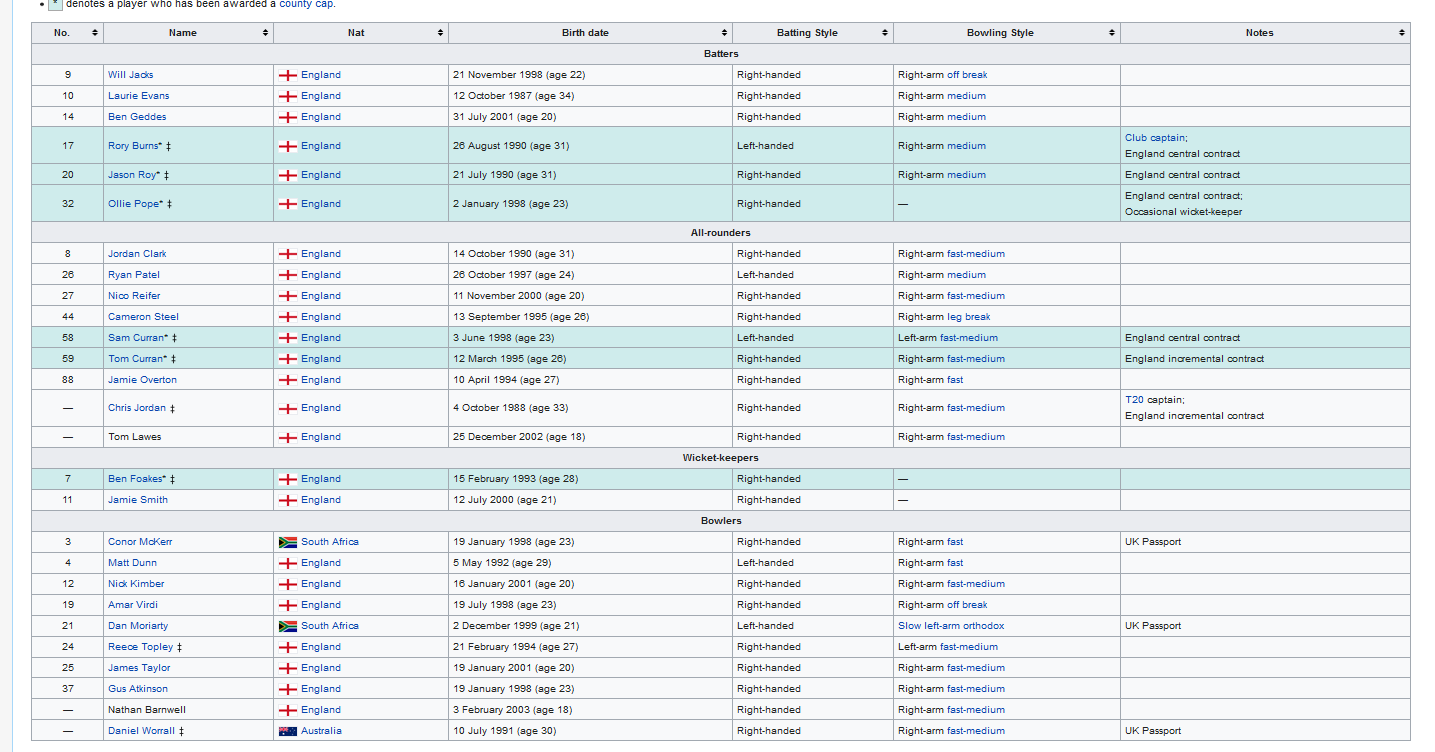Click the England flag in Nathan Barnwell's row
The image size is (1435, 752).
pyautogui.click(x=288, y=710)
